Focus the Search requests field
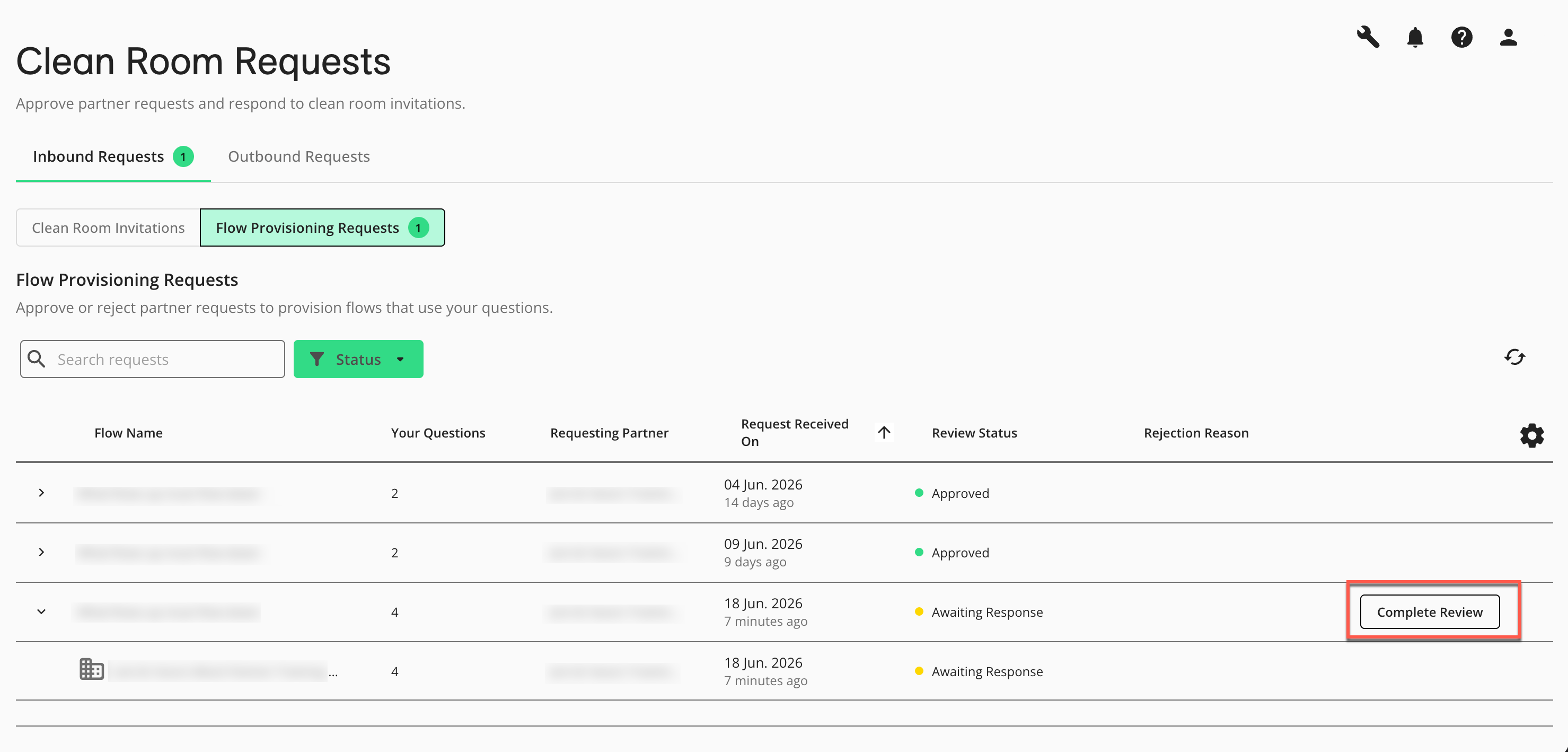 (x=152, y=359)
